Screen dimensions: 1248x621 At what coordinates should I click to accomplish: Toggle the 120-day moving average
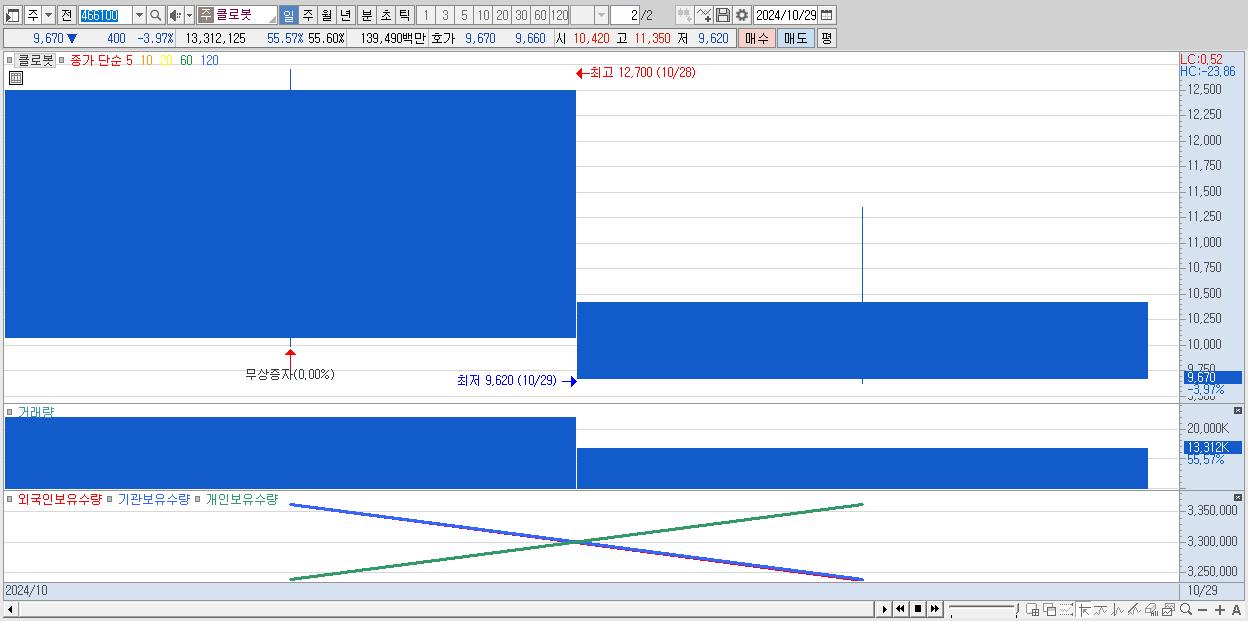coord(209,61)
